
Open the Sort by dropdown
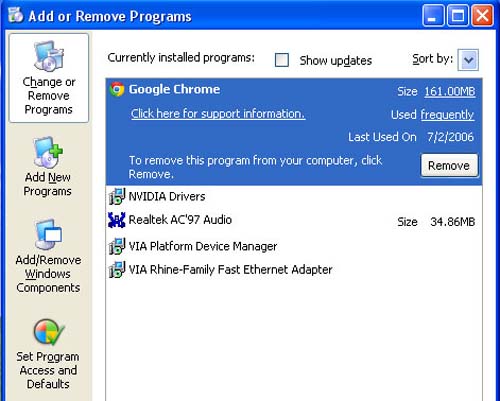468,60
